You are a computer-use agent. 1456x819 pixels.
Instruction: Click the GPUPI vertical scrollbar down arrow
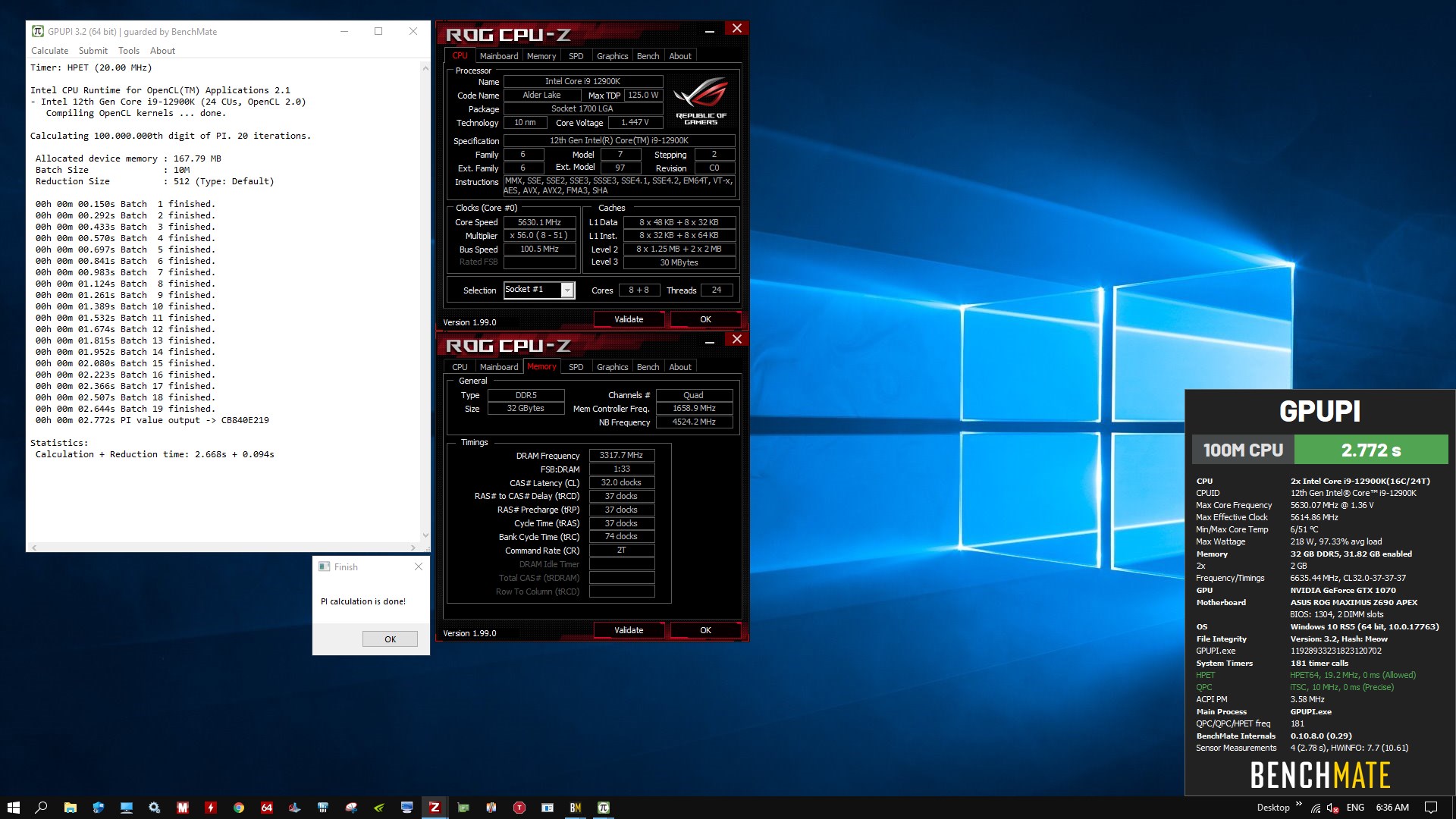tap(425, 535)
